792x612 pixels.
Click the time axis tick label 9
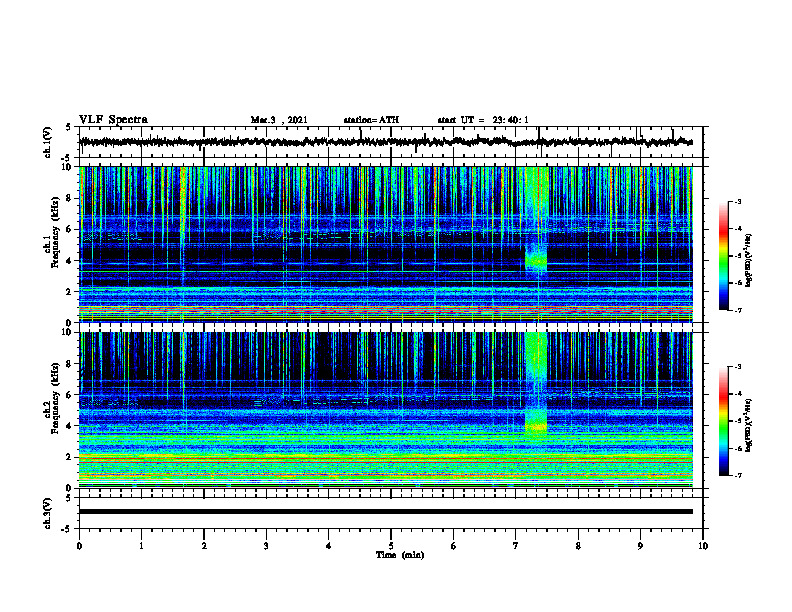pos(640,546)
